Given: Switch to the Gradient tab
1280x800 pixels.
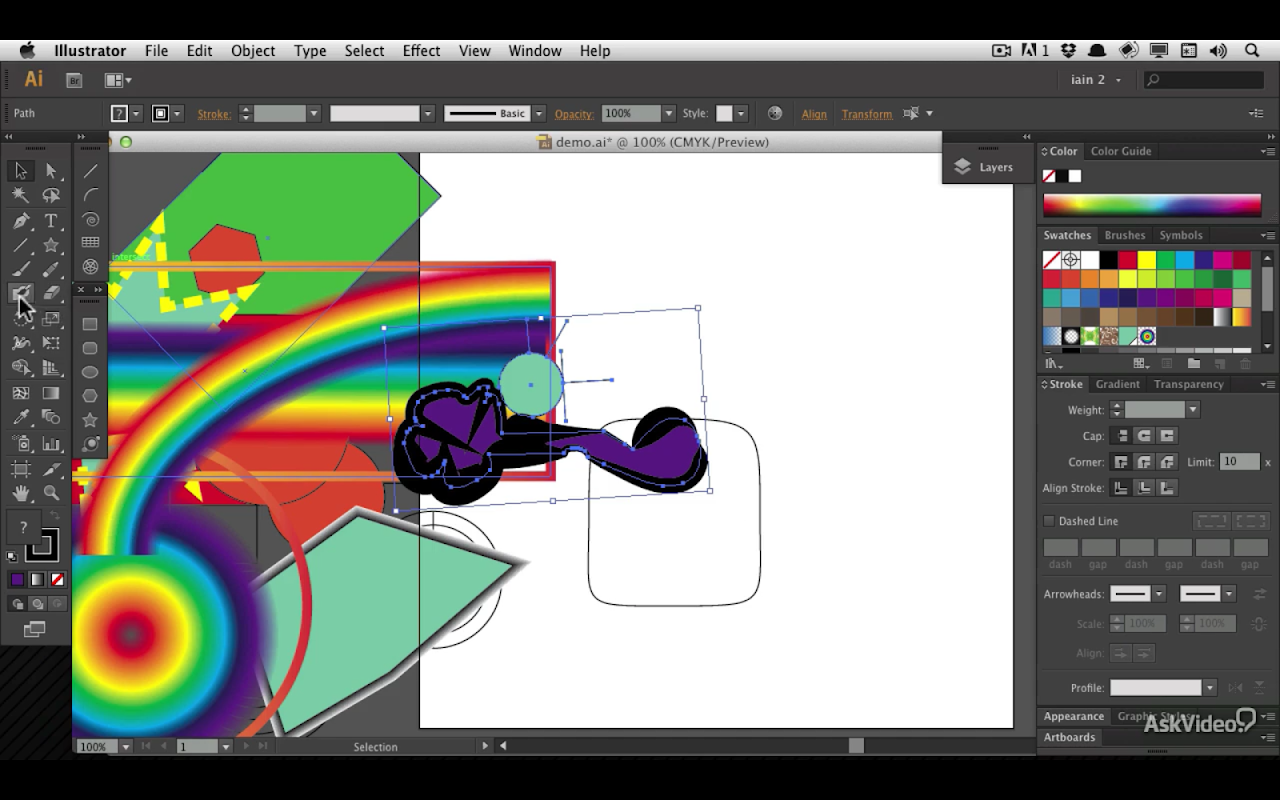Looking at the screenshot, I should (x=1117, y=384).
